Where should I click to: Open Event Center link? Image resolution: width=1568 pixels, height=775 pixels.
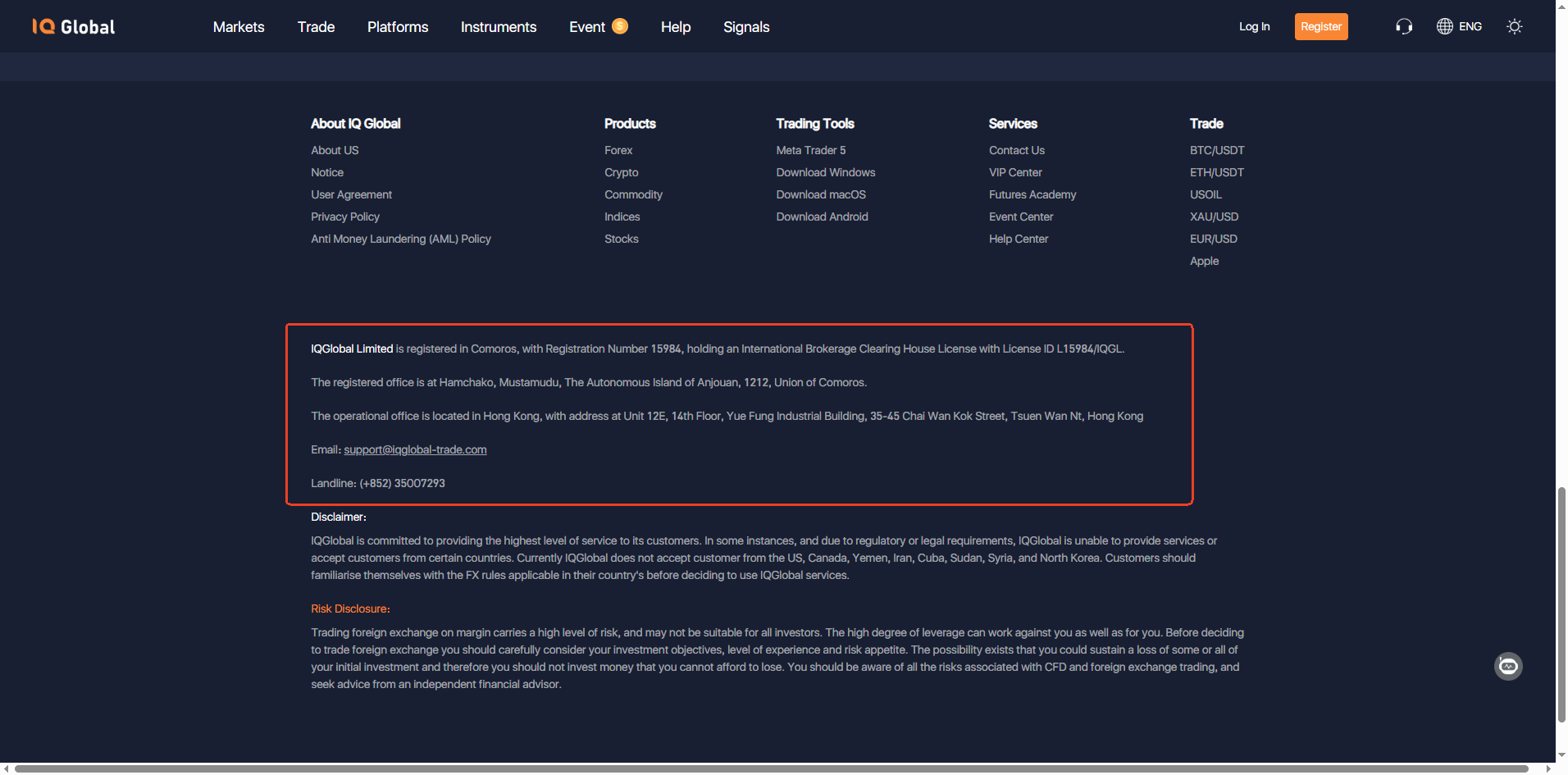click(x=1021, y=217)
